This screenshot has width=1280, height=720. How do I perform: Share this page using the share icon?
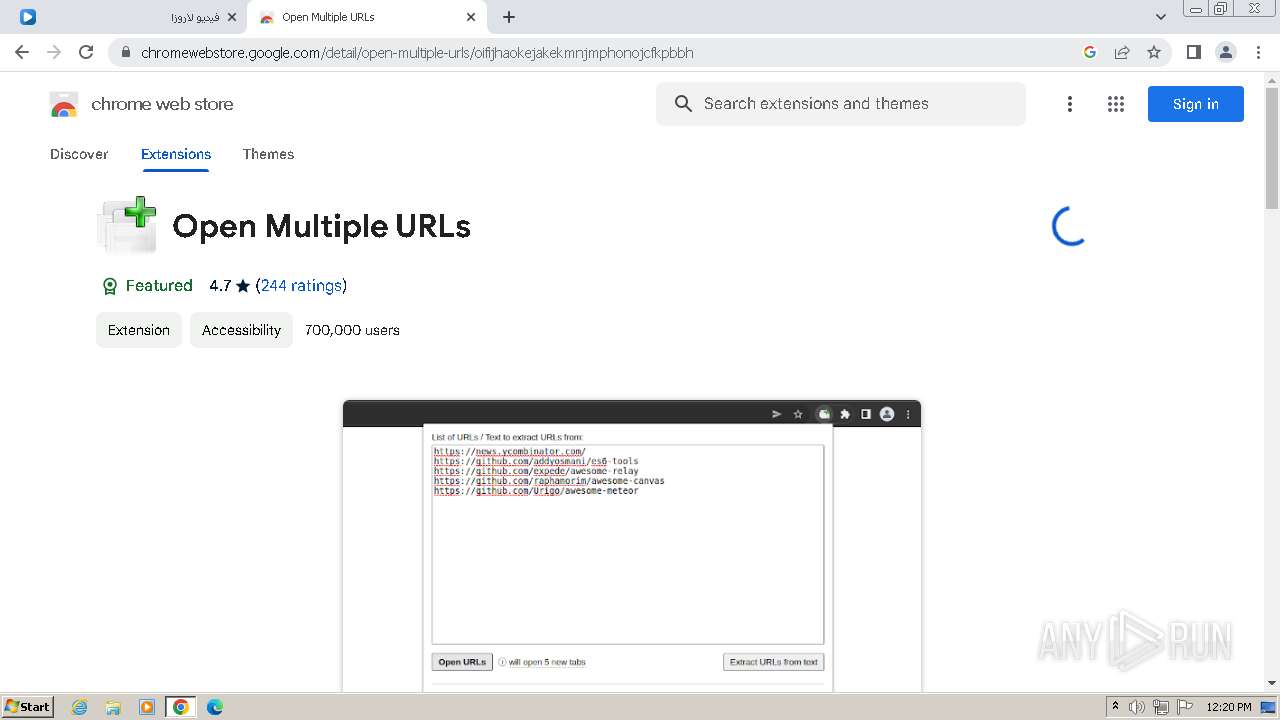coord(1122,52)
